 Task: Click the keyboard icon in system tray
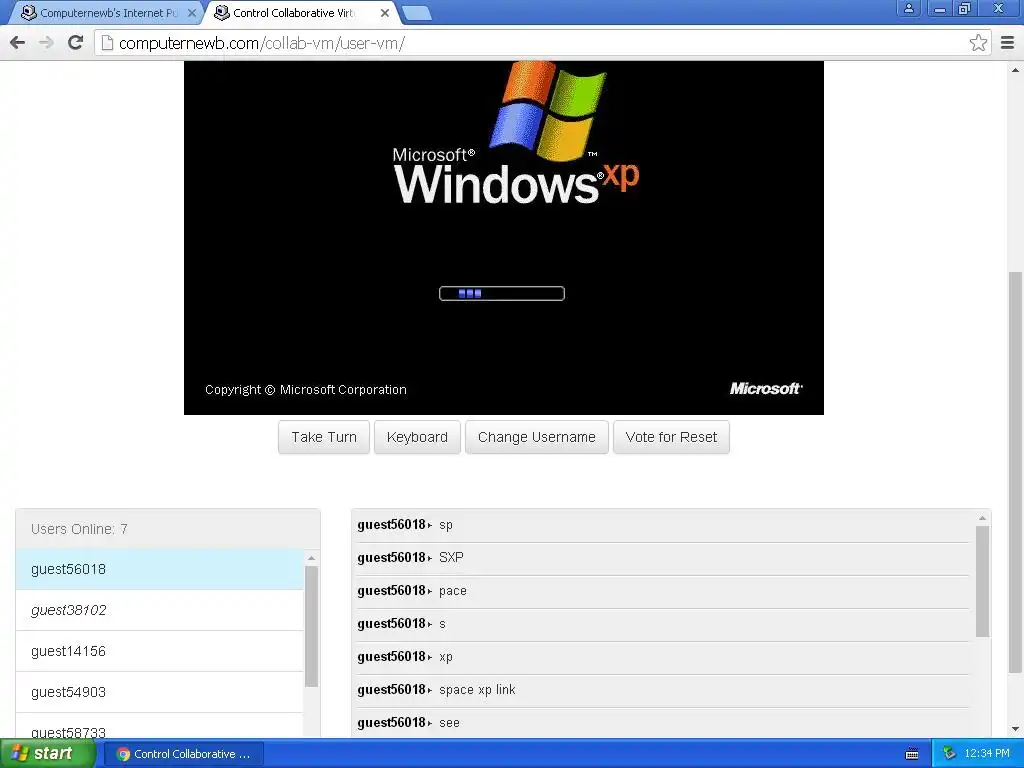(912, 754)
